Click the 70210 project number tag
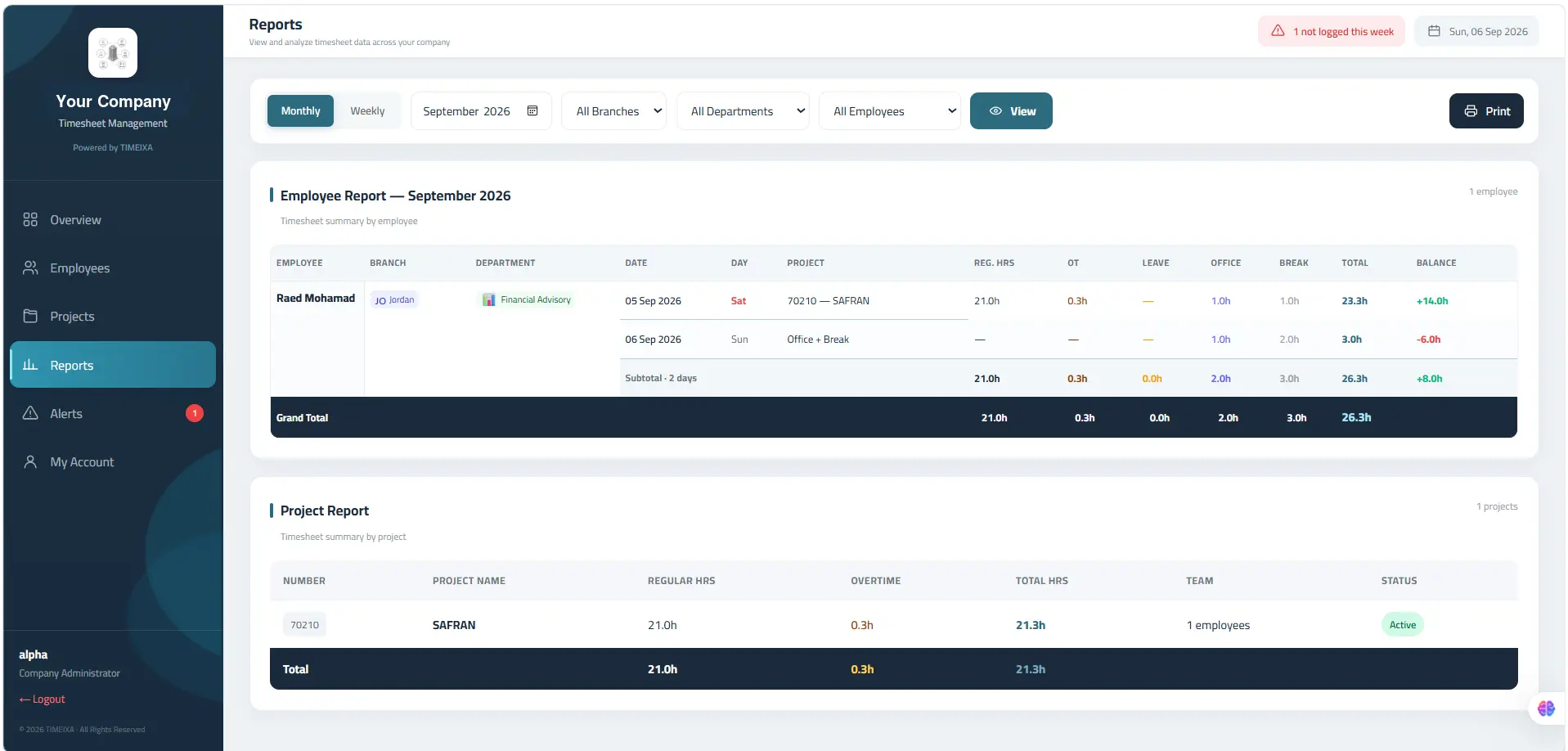This screenshot has height=751, width=1568. pyautogui.click(x=304, y=625)
